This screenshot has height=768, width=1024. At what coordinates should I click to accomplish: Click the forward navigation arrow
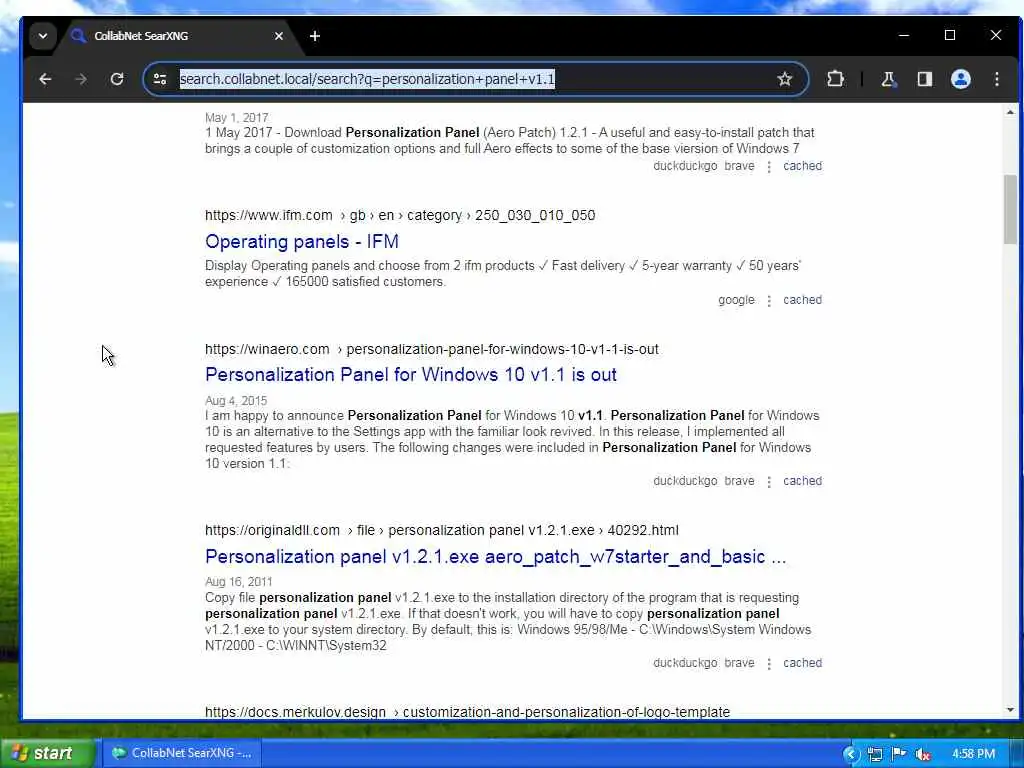tap(81, 79)
